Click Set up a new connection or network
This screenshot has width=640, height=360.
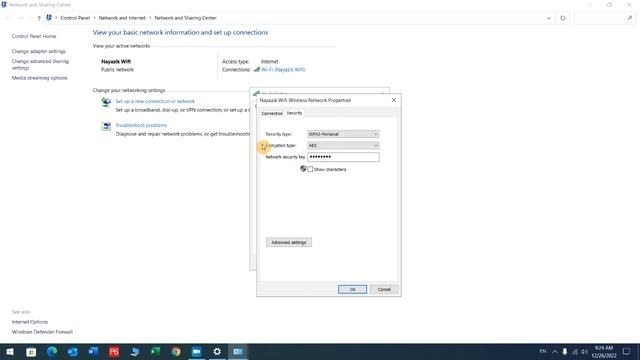pyautogui.click(x=155, y=101)
